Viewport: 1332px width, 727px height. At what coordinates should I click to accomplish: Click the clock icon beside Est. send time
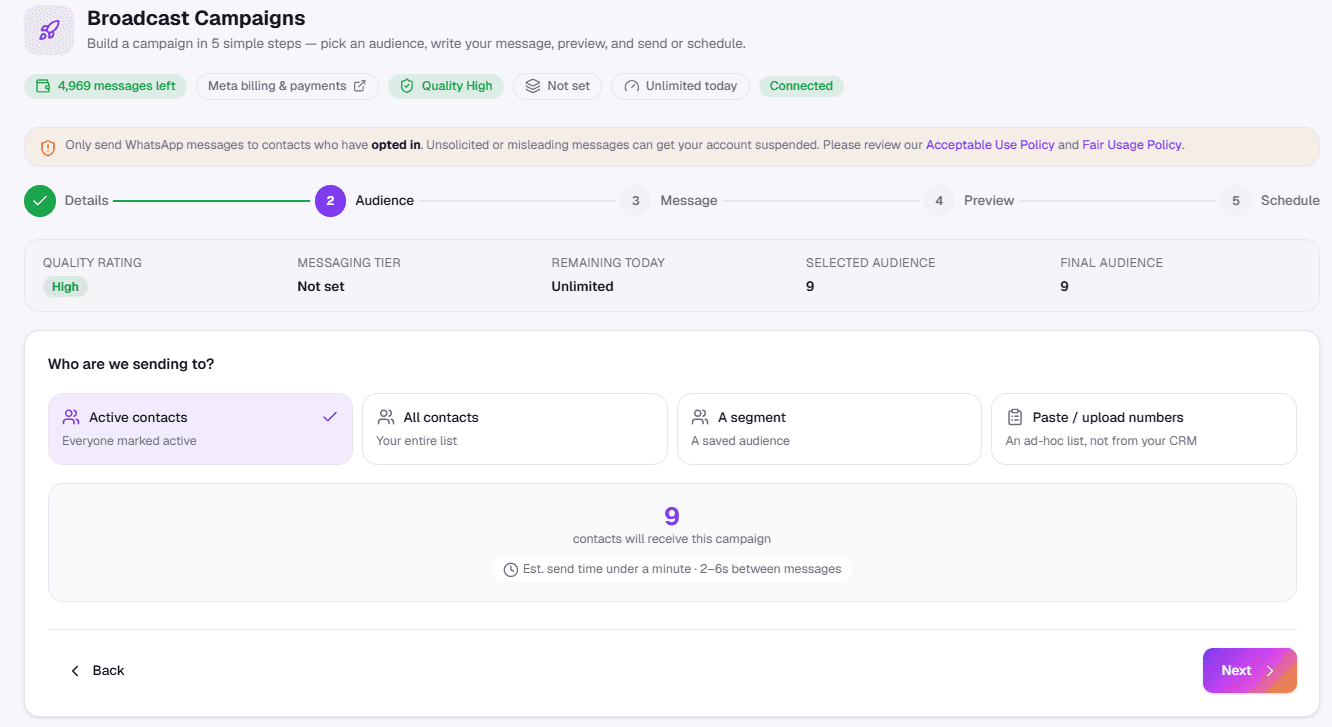pyautogui.click(x=511, y=570)
